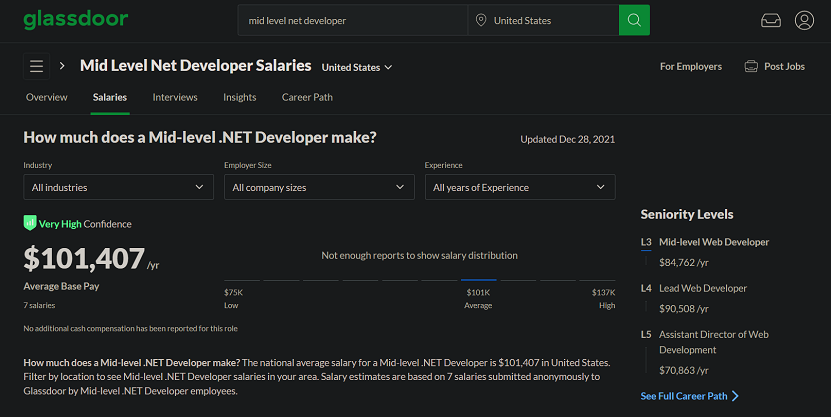The width and height of the screenshot is (831, 417).
Task: Click the United States location search field
Action: point(543,20)
